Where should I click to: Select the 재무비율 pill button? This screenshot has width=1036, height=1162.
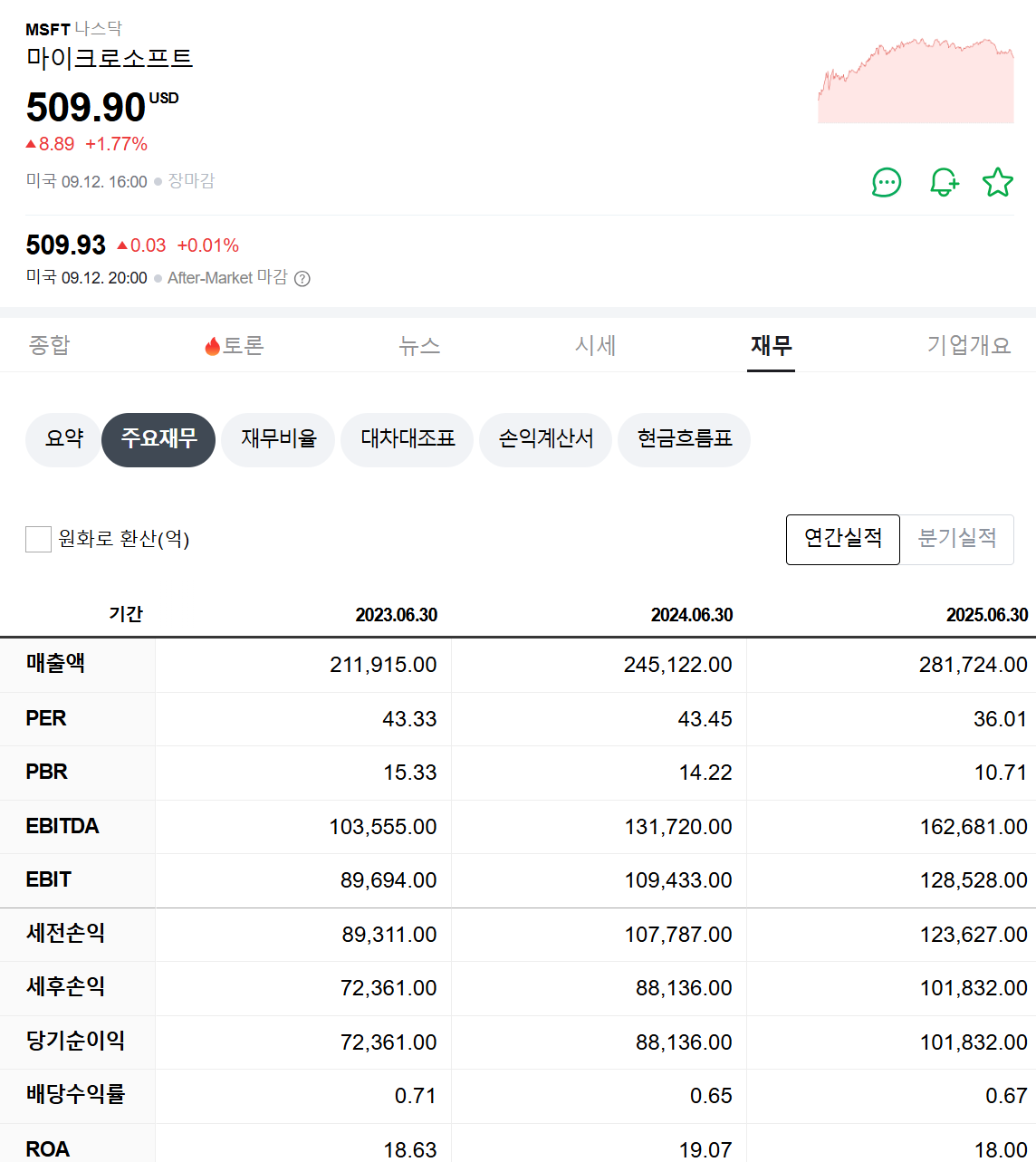pos(278,439)
